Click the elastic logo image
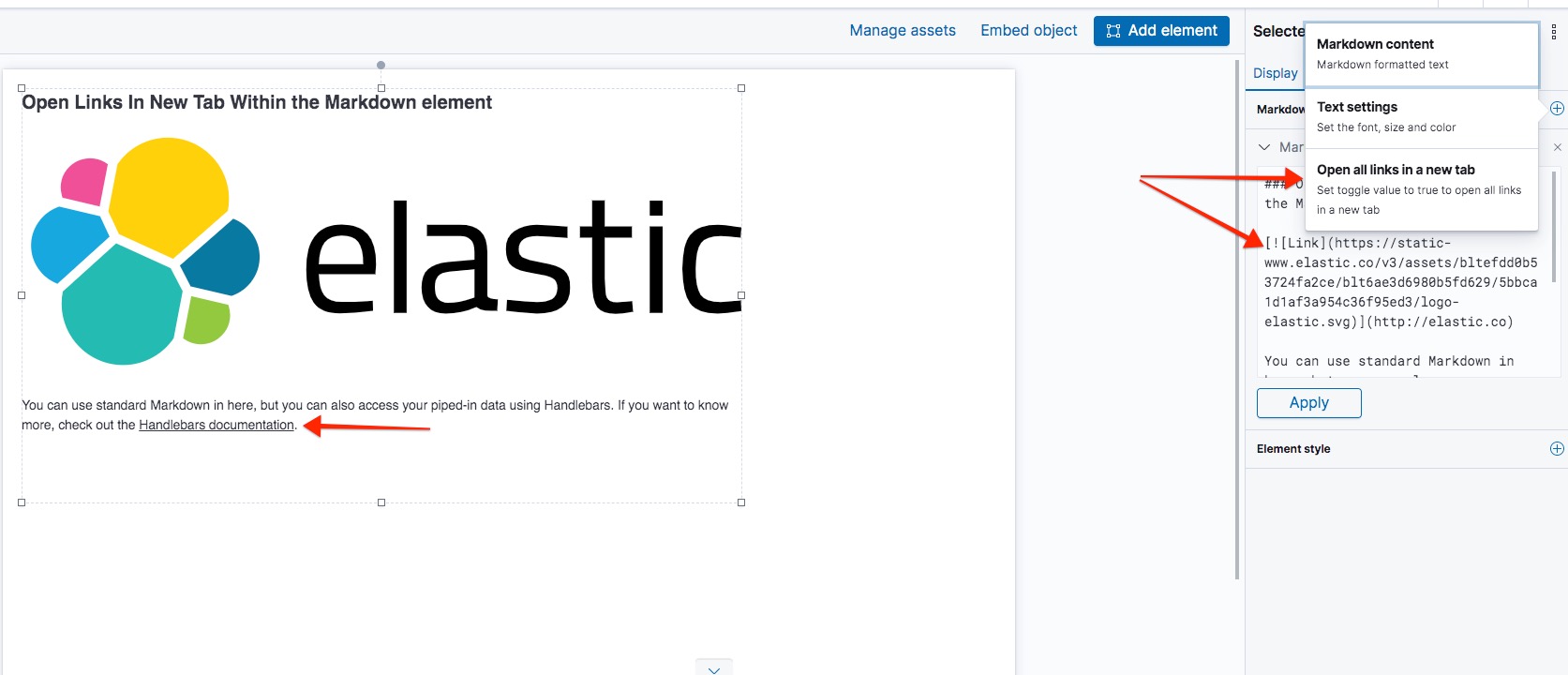 385,251
